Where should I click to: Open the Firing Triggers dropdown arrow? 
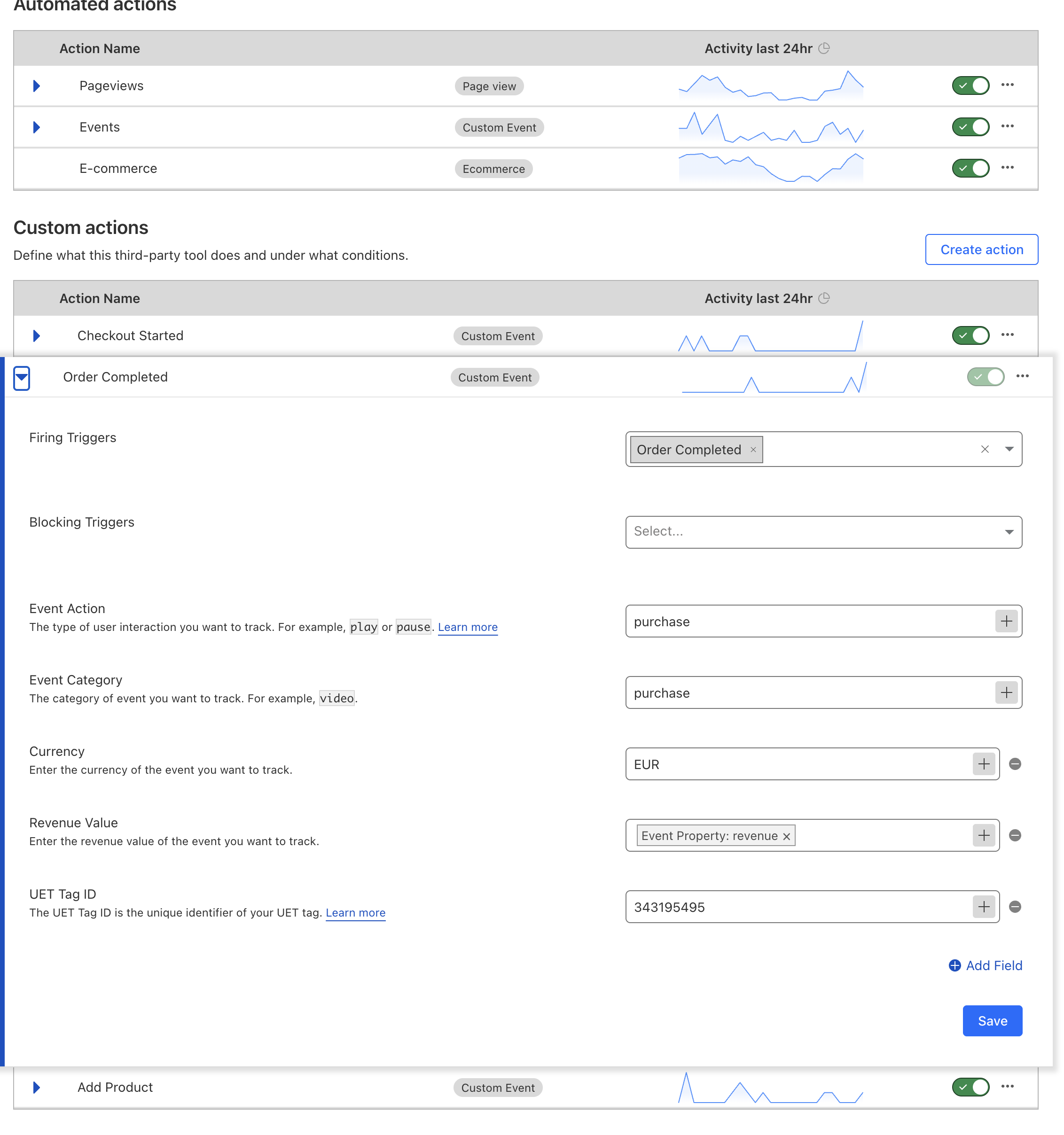coord(1009,449)
